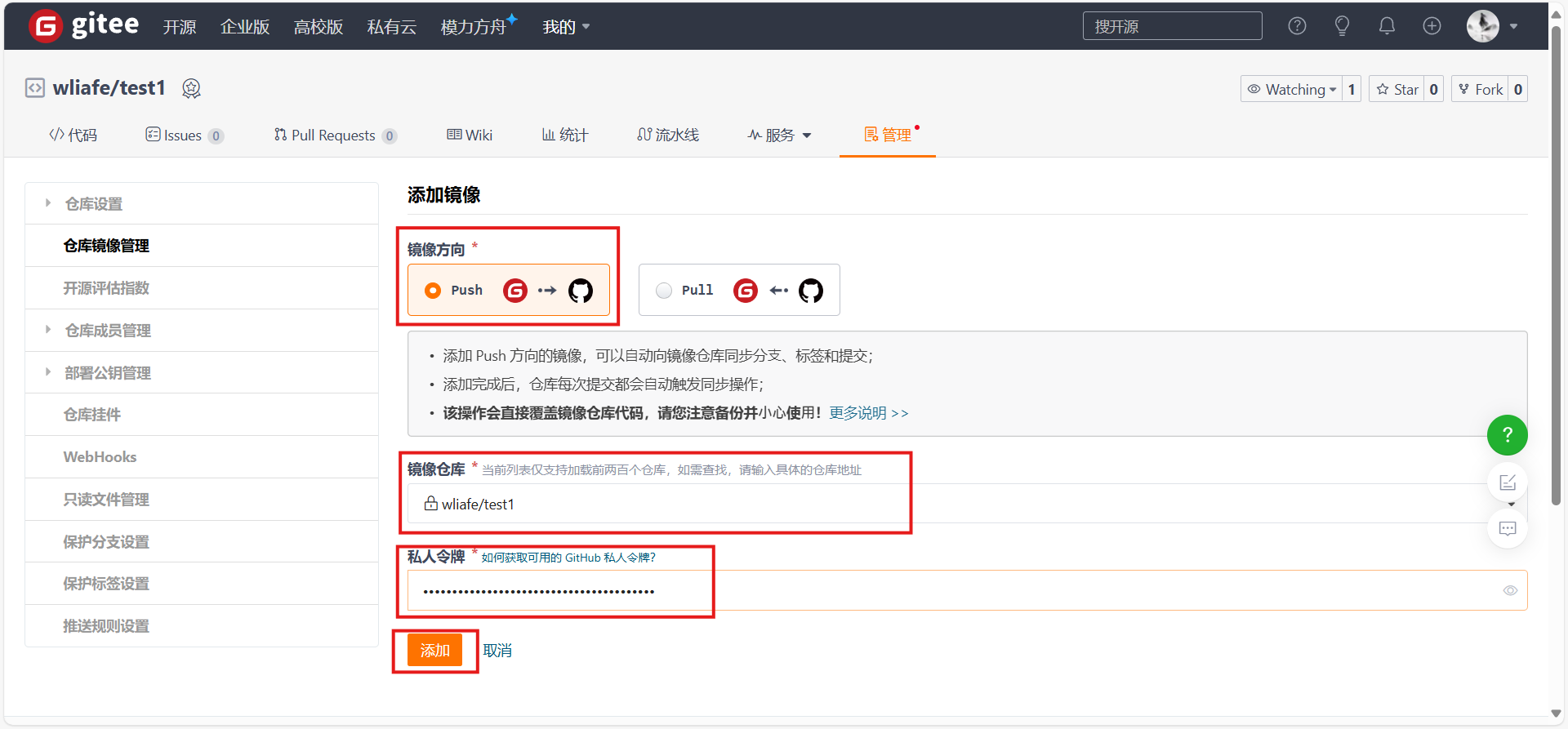
Task: Click the badge icon beside wliafe/test1
Action: (191, 88)
